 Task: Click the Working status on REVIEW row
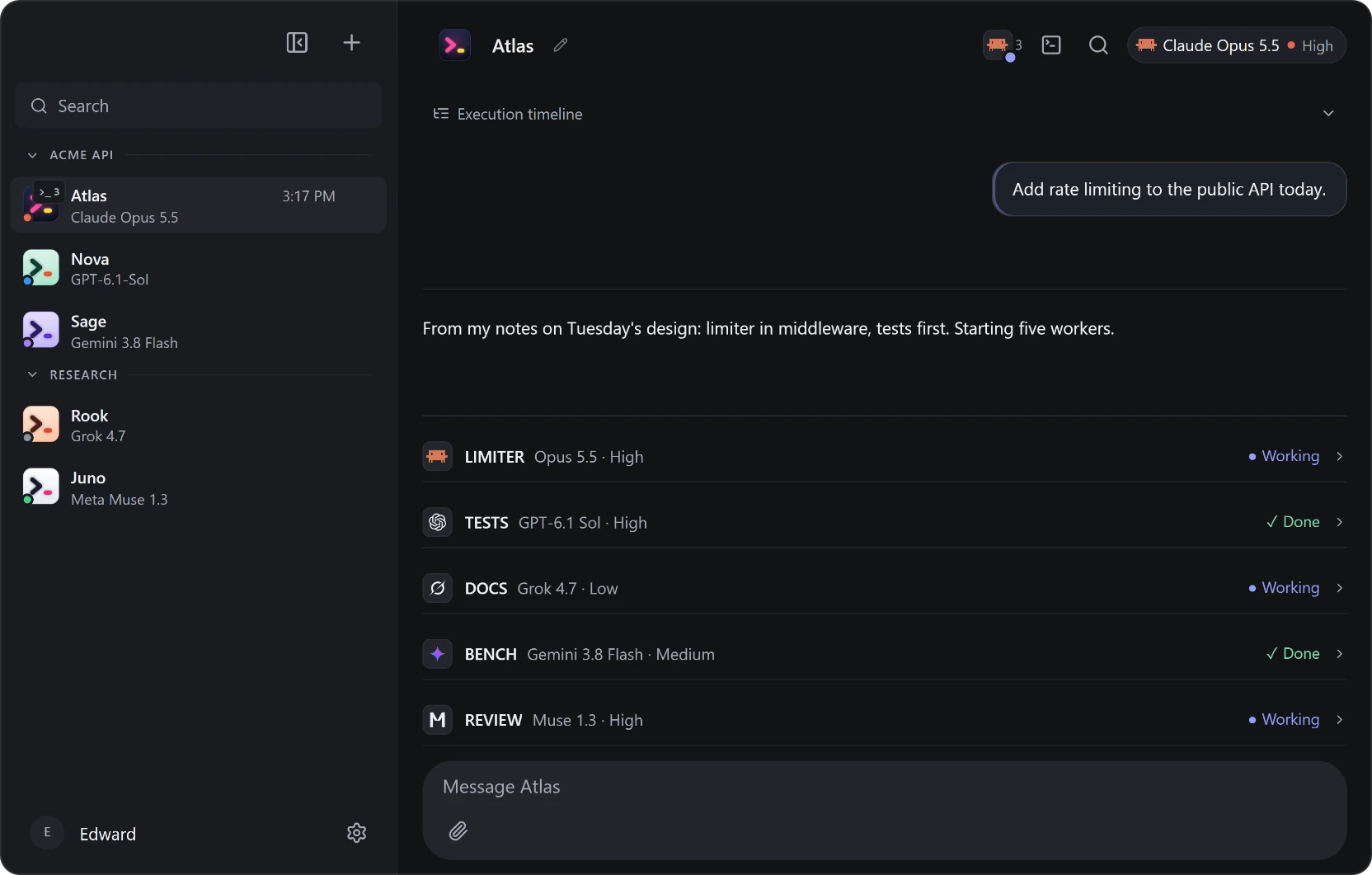coord(1284,720)
